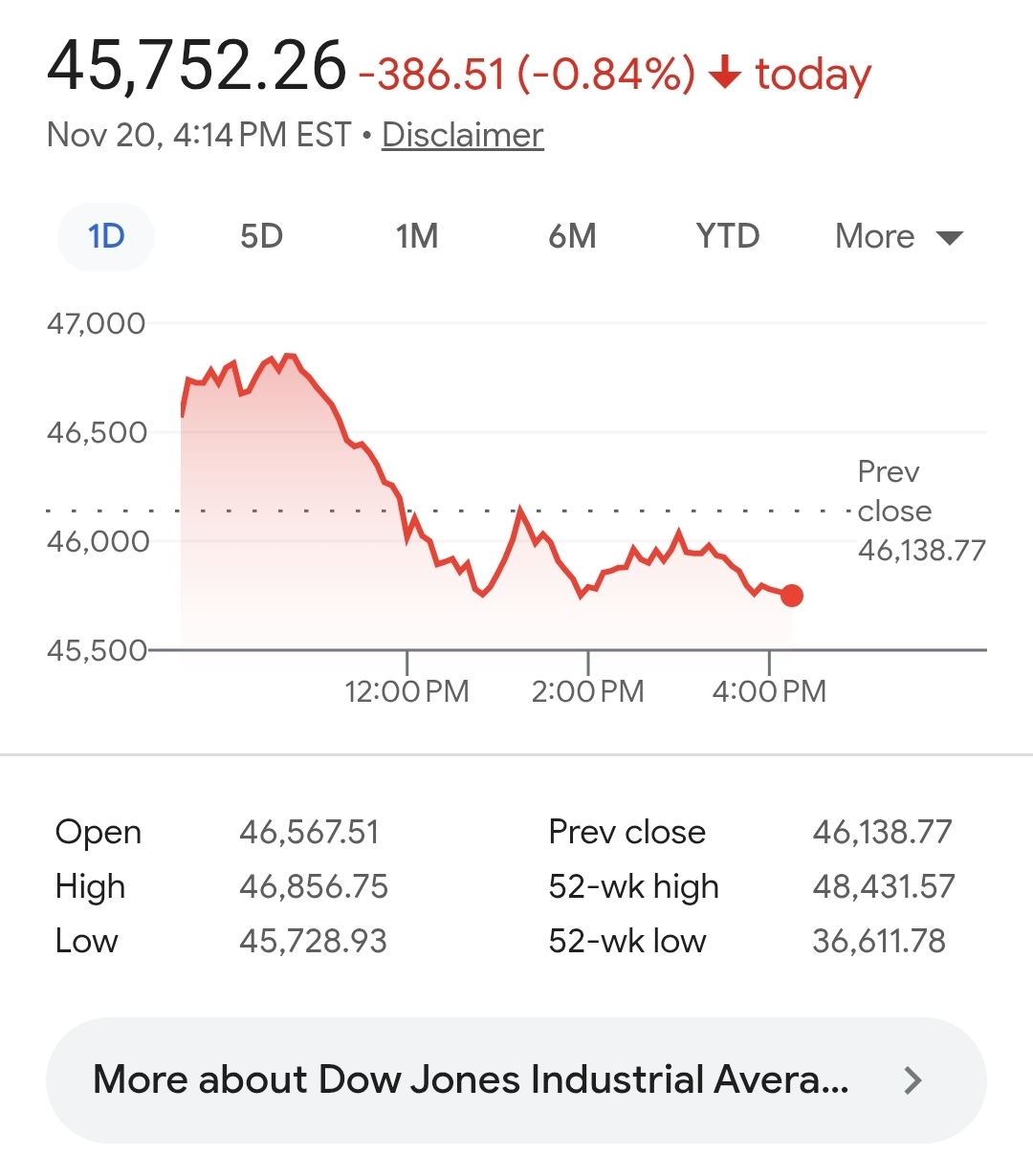Click the red current price dot on chart
The height and width of the screenshot is (1176, 1033).
(x=792, y=596)
